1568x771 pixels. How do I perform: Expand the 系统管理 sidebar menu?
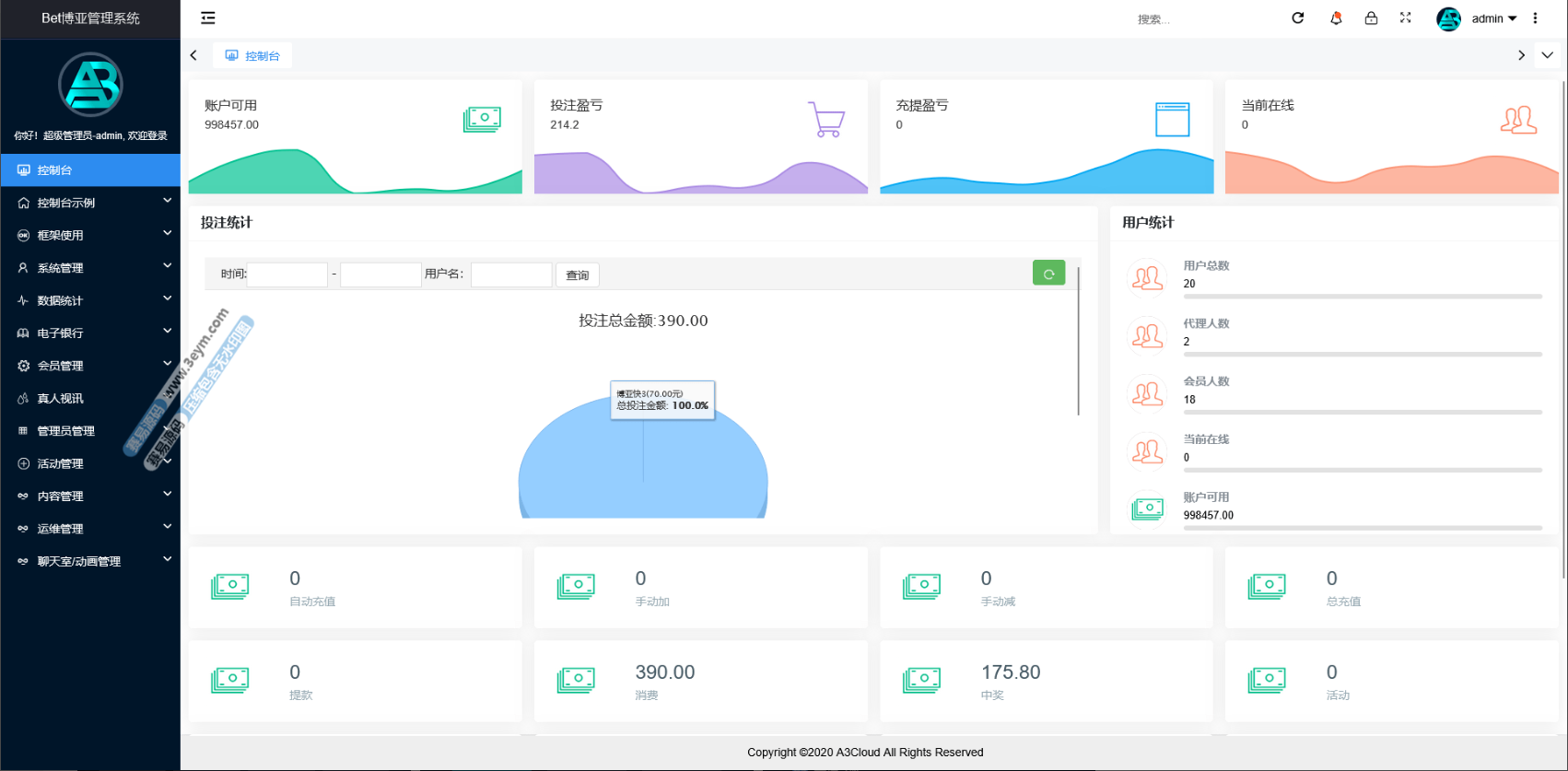click(90, 268)
